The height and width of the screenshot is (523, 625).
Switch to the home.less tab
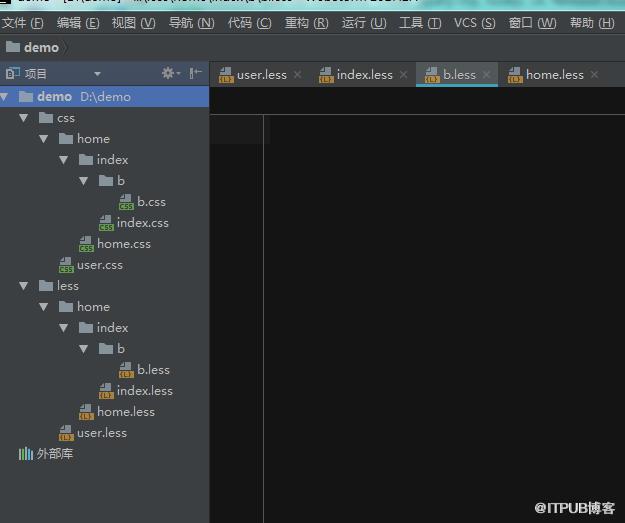(554, 75)
